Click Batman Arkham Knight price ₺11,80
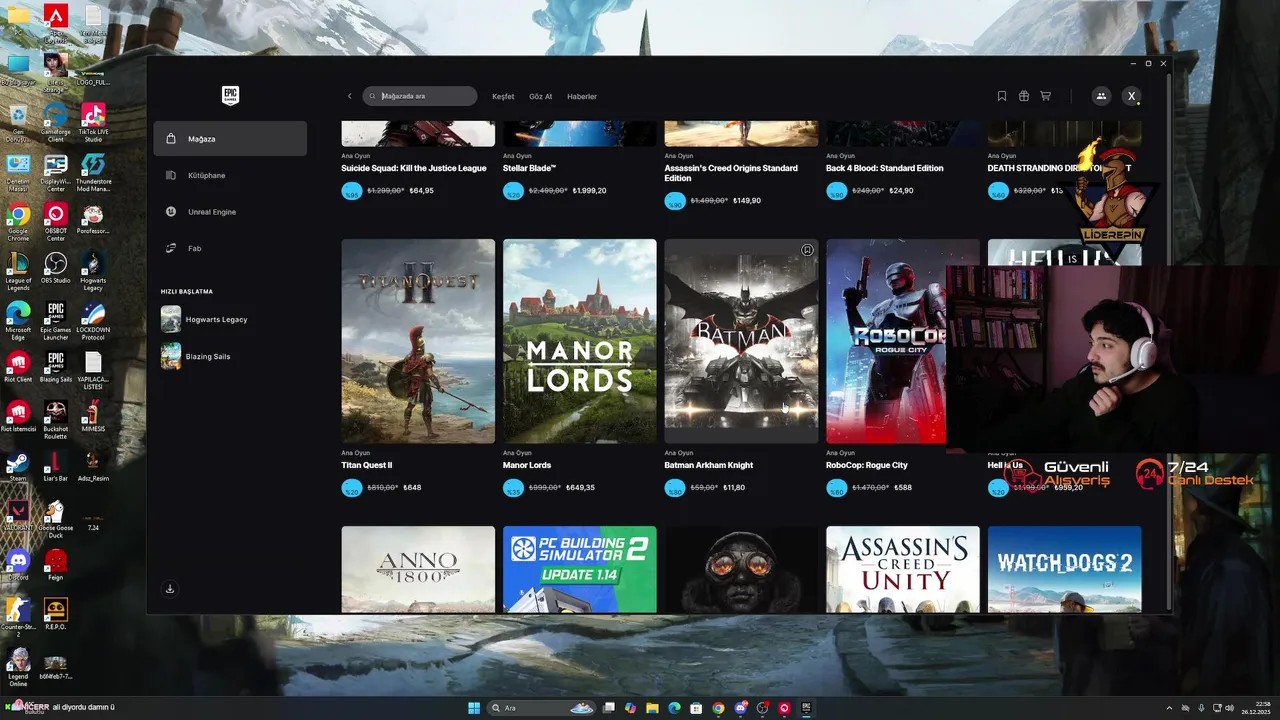 click(x=734, y=488)
